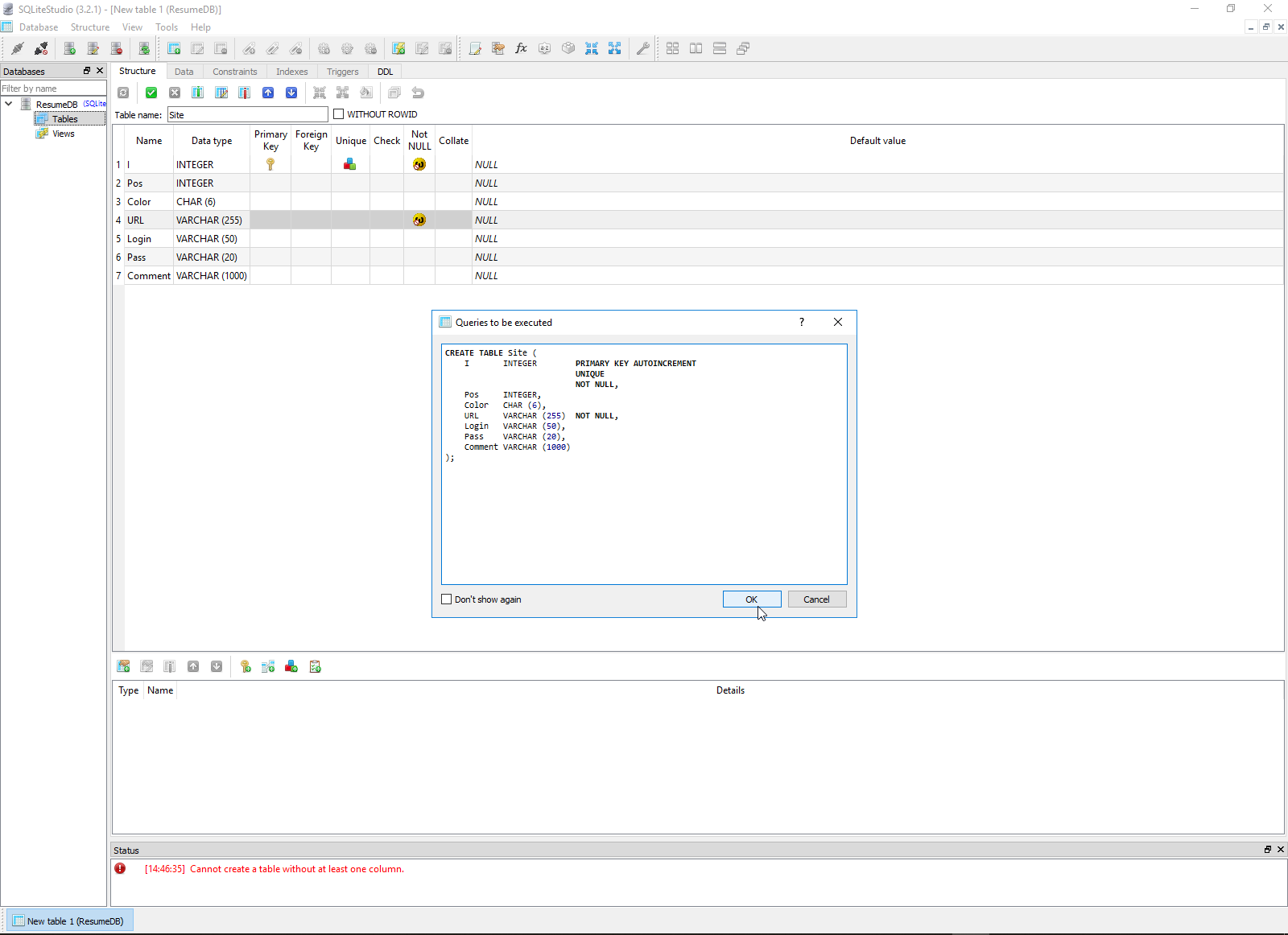
Task: Click the Data type column header
Action: [x=212, y=141]
